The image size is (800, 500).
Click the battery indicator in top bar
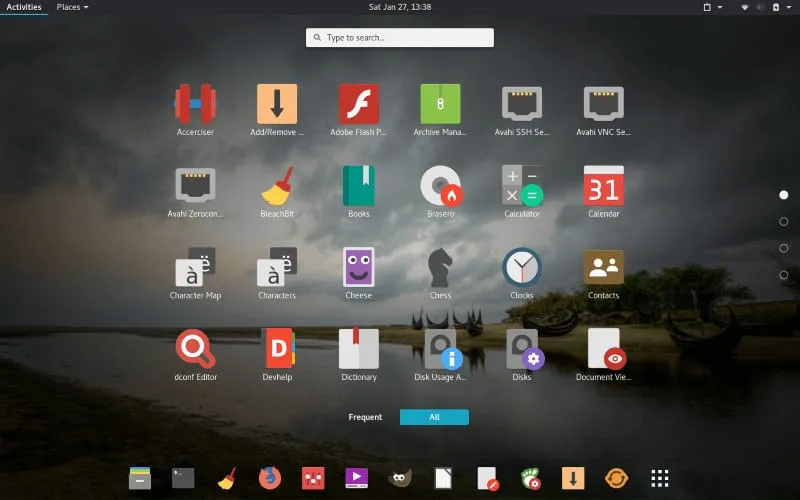(x=776, y=7)
